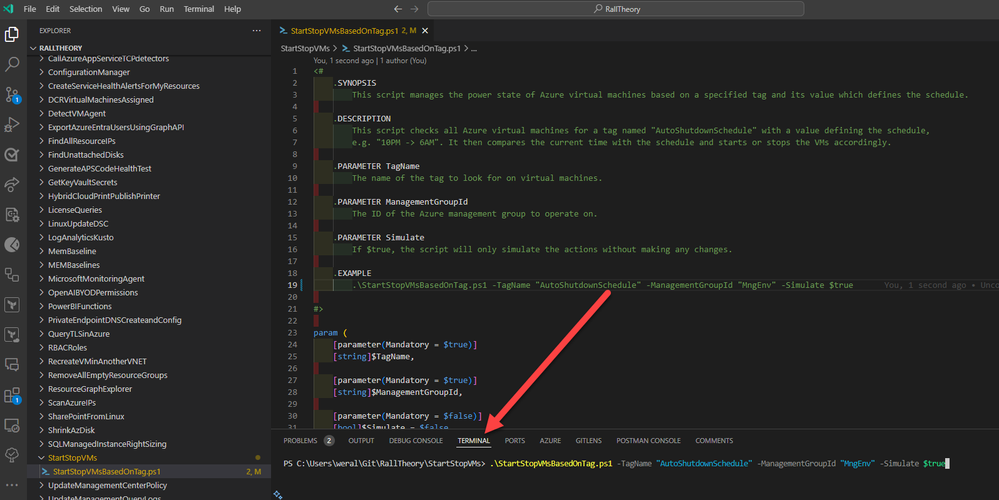The height and width of the screenshot is (500, 999).
Task: Open the Explorer view in activity bar
Action: coord(11,34)
